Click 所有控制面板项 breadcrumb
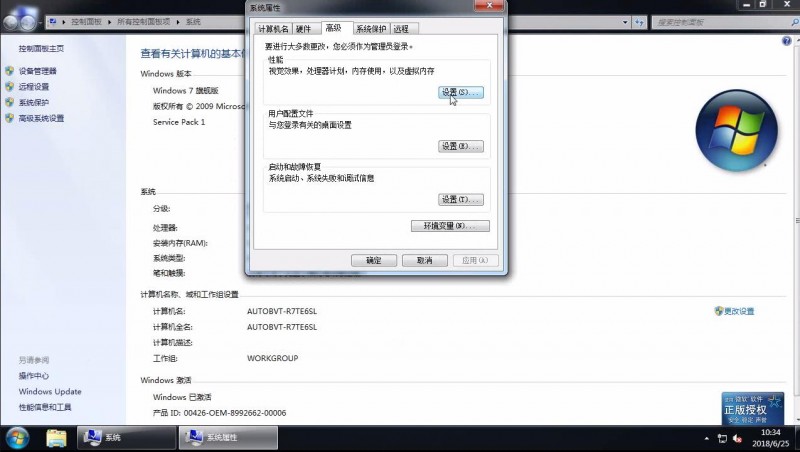 point(143,22)
